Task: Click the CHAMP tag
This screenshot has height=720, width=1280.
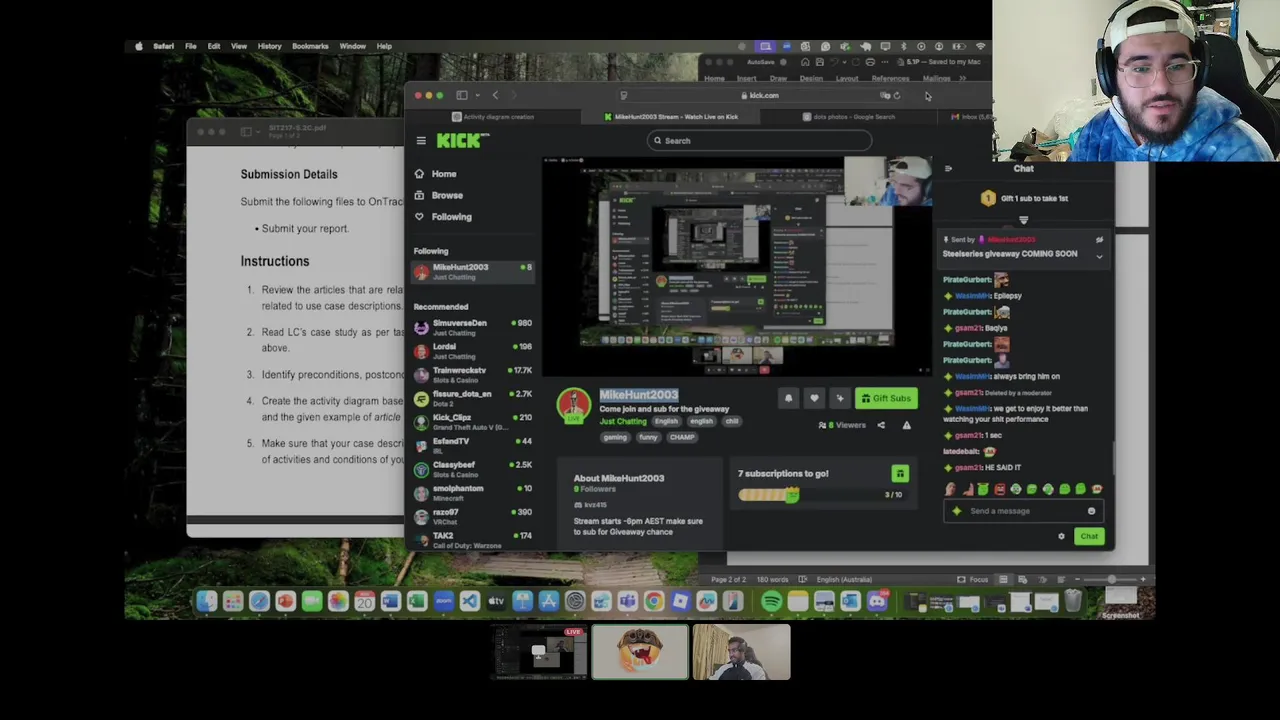Action: 682,437
